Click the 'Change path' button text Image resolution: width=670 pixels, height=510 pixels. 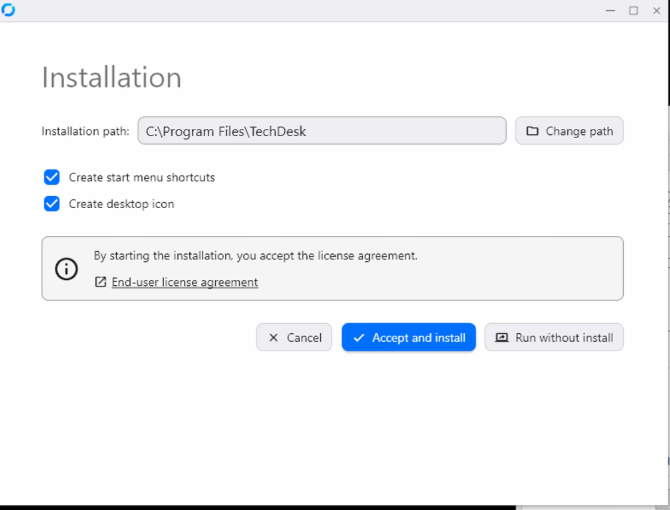pos(579,131)
